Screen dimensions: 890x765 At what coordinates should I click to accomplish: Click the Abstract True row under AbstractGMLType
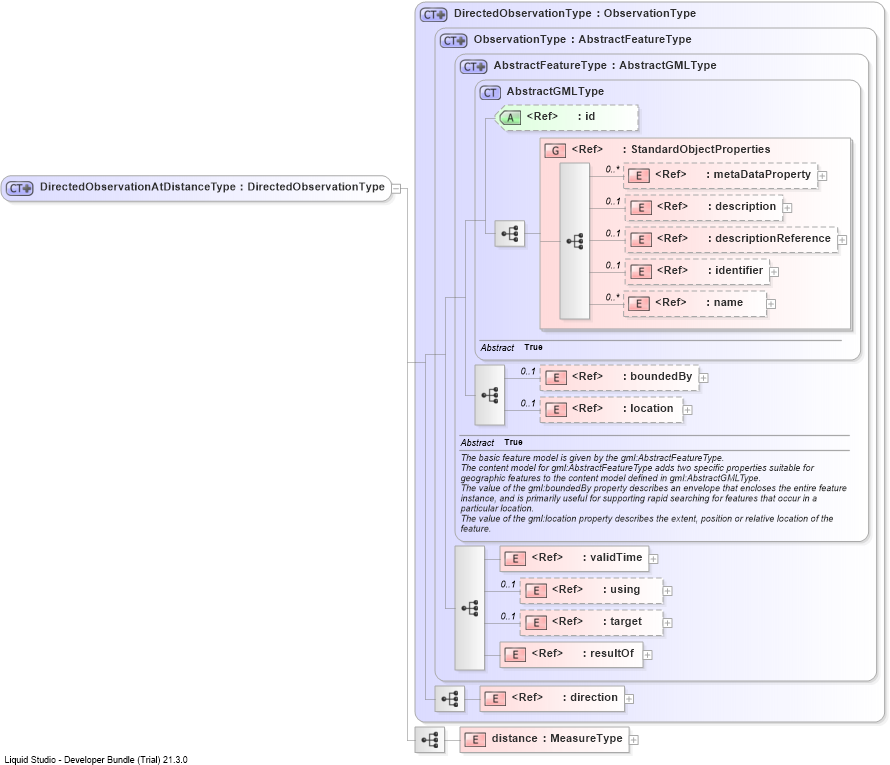[x=511, y=347]
